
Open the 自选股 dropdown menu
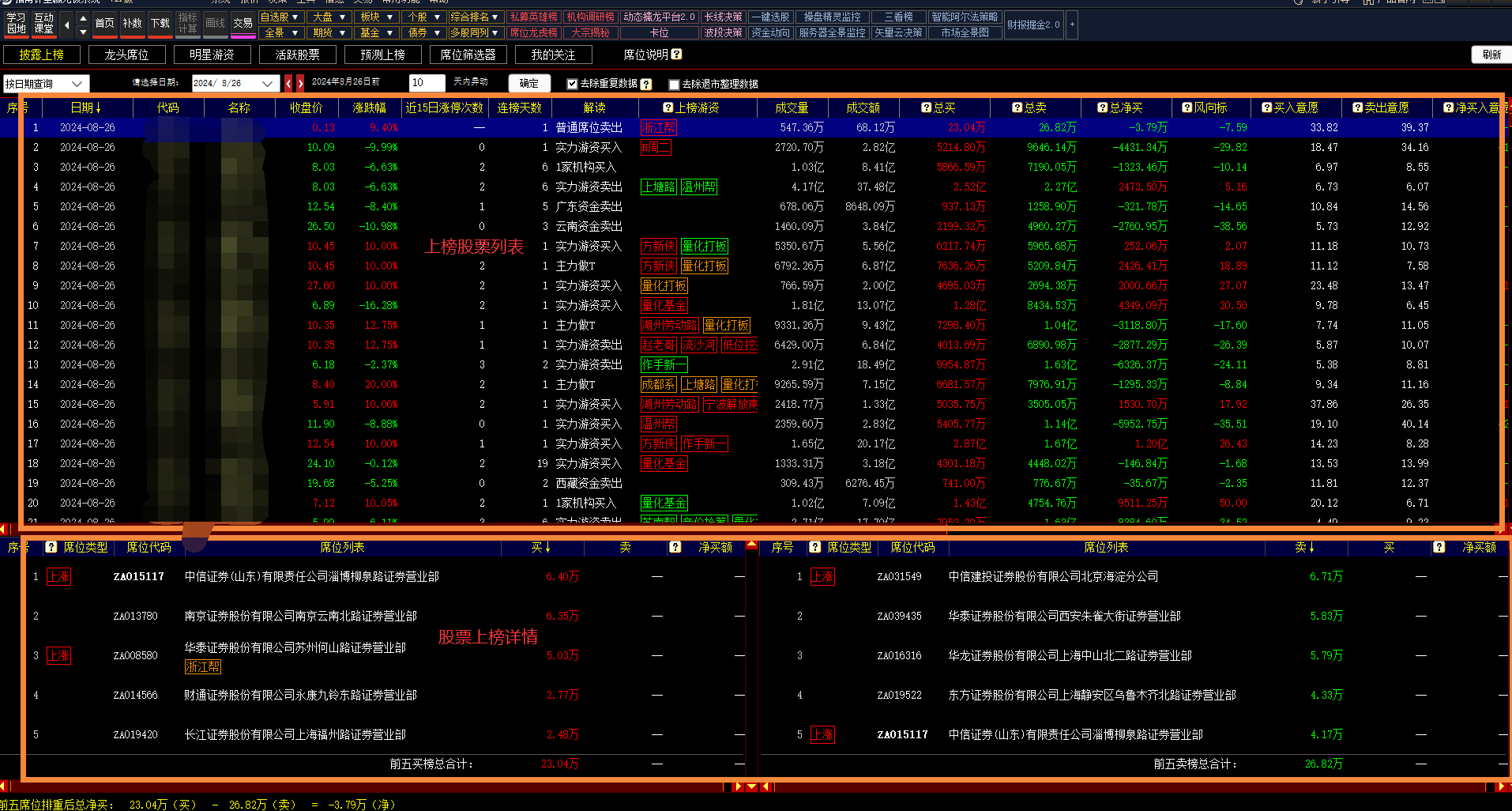click(x=280, y=17)
